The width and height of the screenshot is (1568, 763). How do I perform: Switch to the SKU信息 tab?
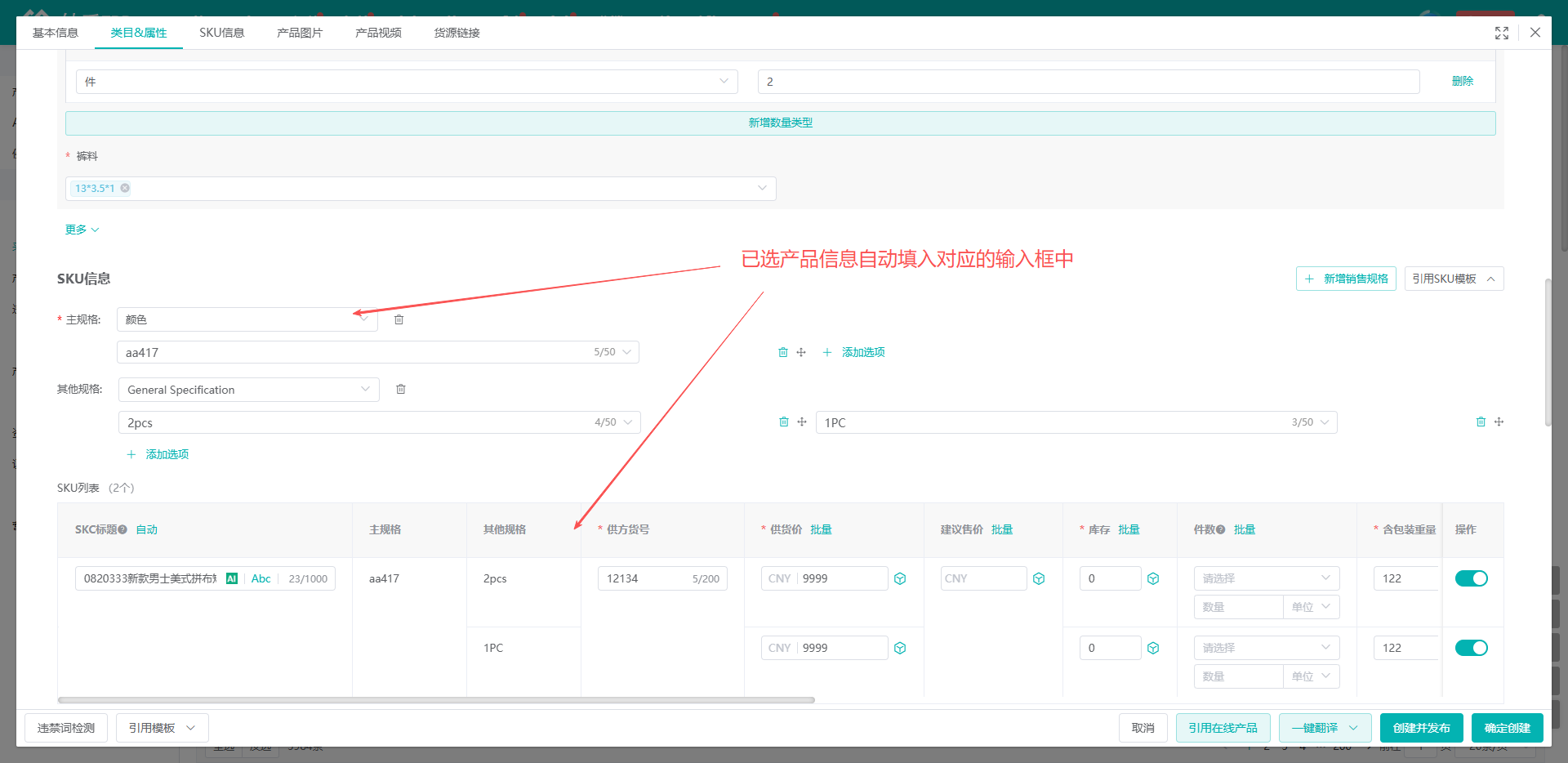[x=222, y=33]
